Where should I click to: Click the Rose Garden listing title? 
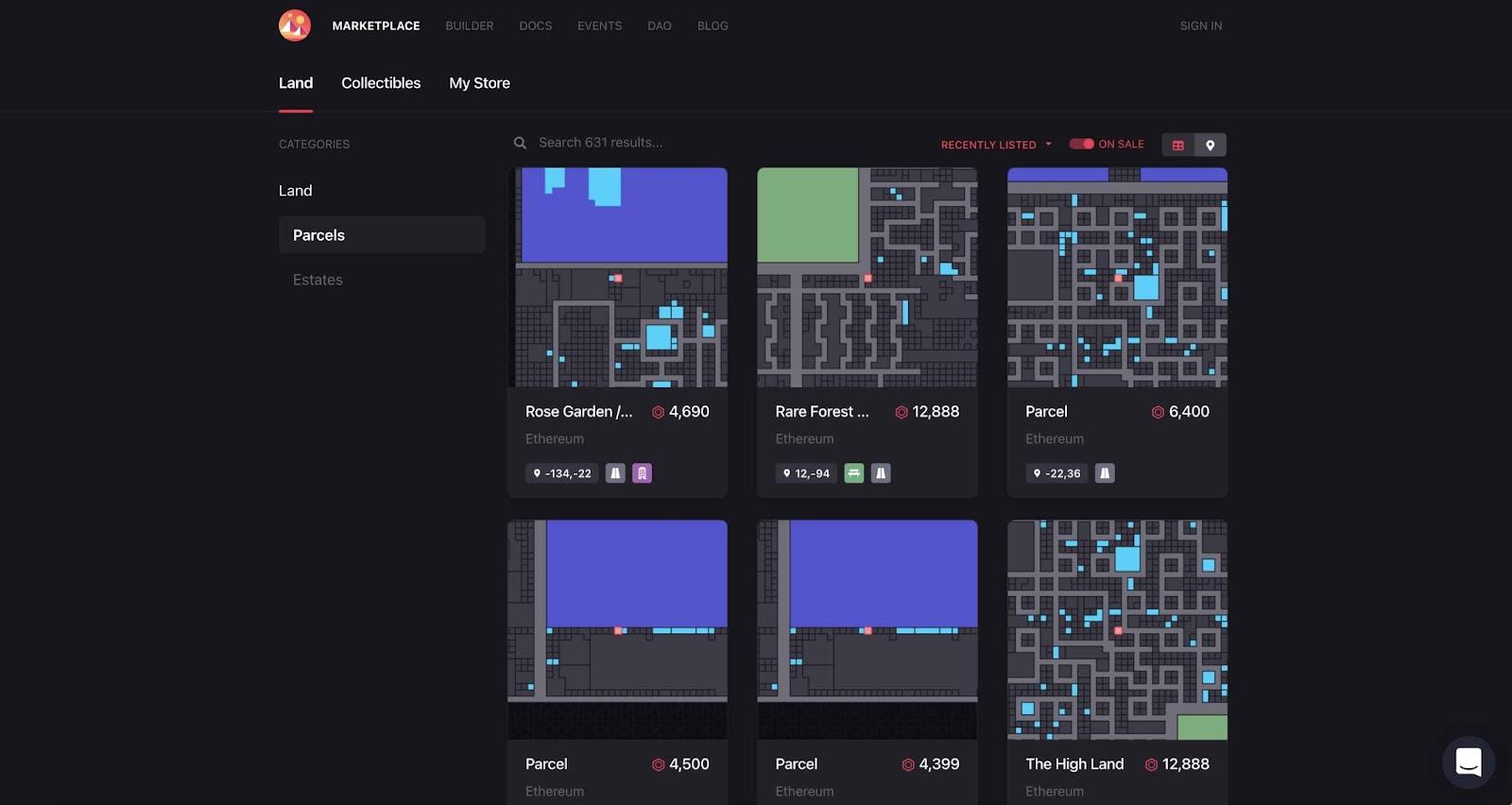(x=579, y=412)
